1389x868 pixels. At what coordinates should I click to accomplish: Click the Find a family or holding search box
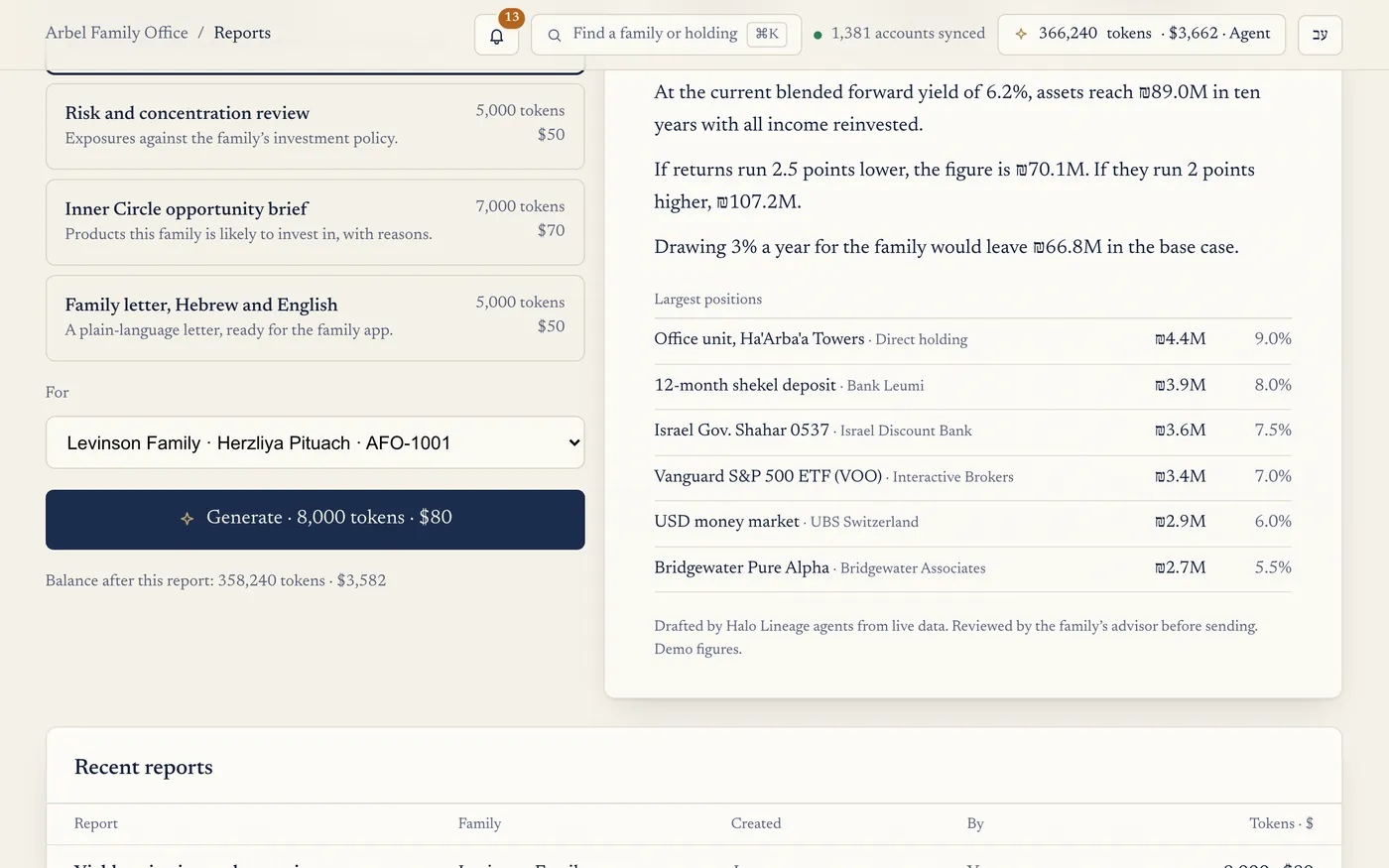(666, 34)
